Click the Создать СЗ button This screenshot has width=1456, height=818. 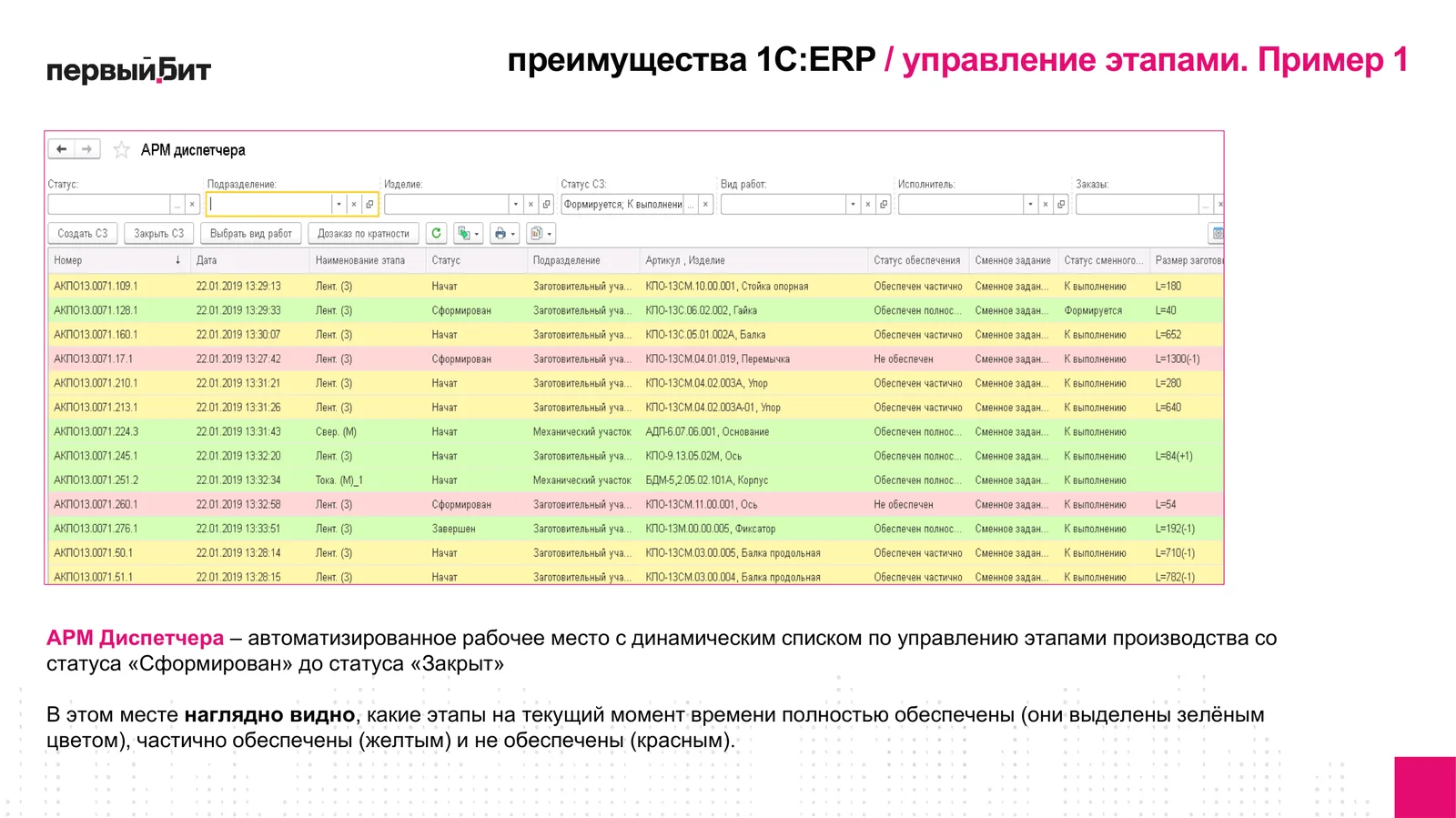point(83,234)
